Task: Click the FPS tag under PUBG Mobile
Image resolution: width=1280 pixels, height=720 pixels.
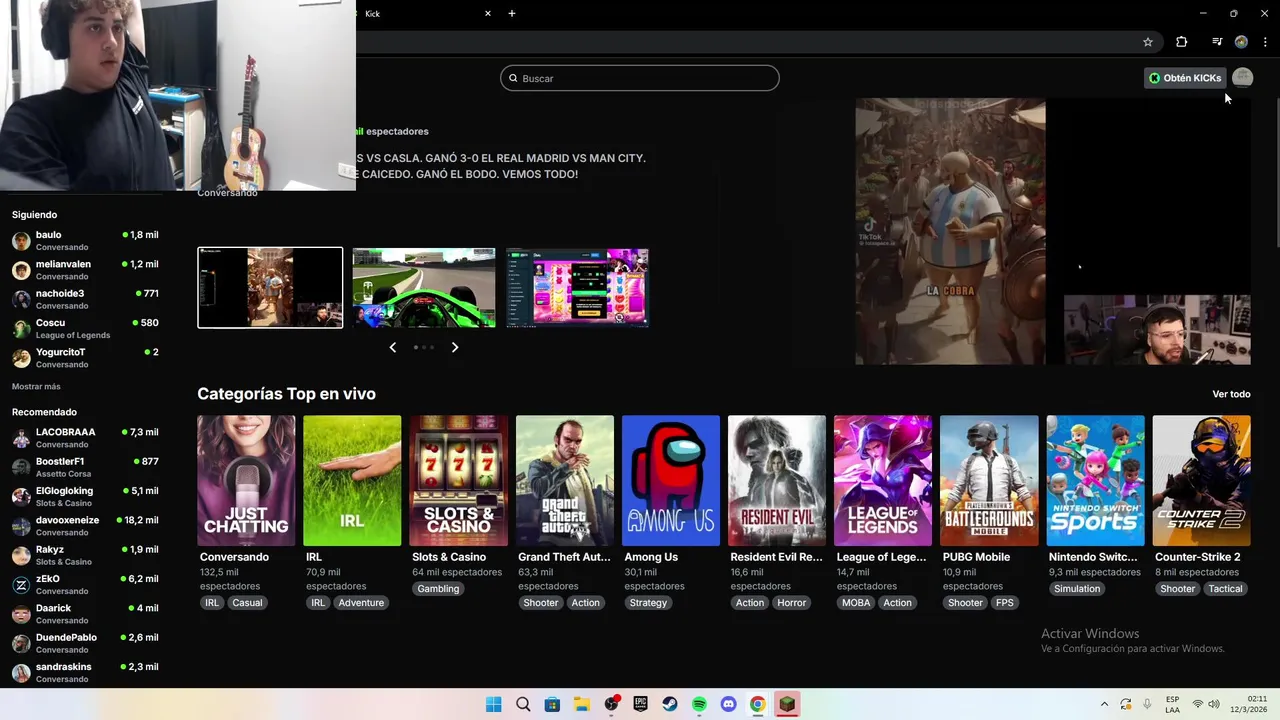Action: 1004,603
